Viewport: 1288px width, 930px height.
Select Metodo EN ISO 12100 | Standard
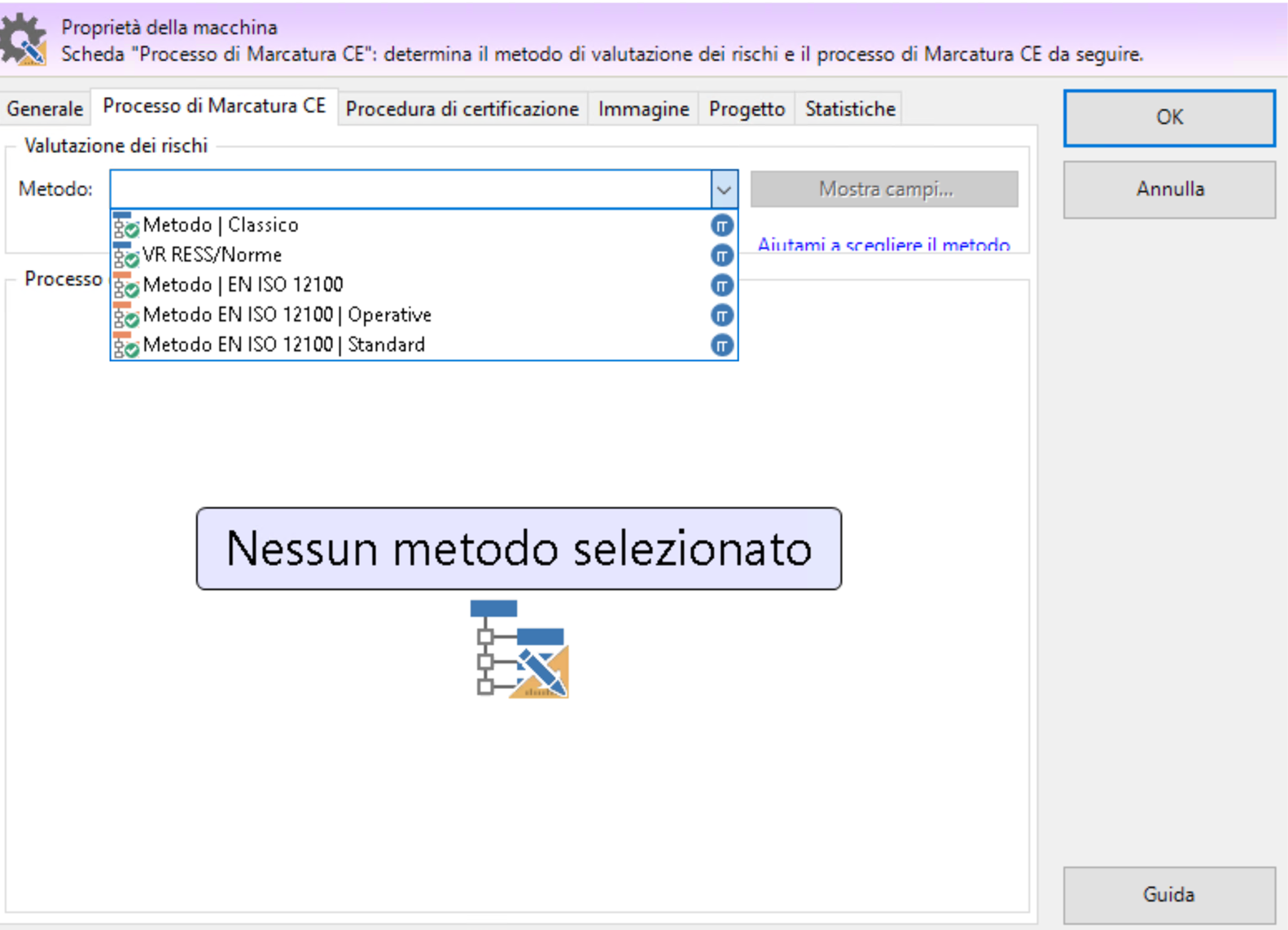(283, 345)
